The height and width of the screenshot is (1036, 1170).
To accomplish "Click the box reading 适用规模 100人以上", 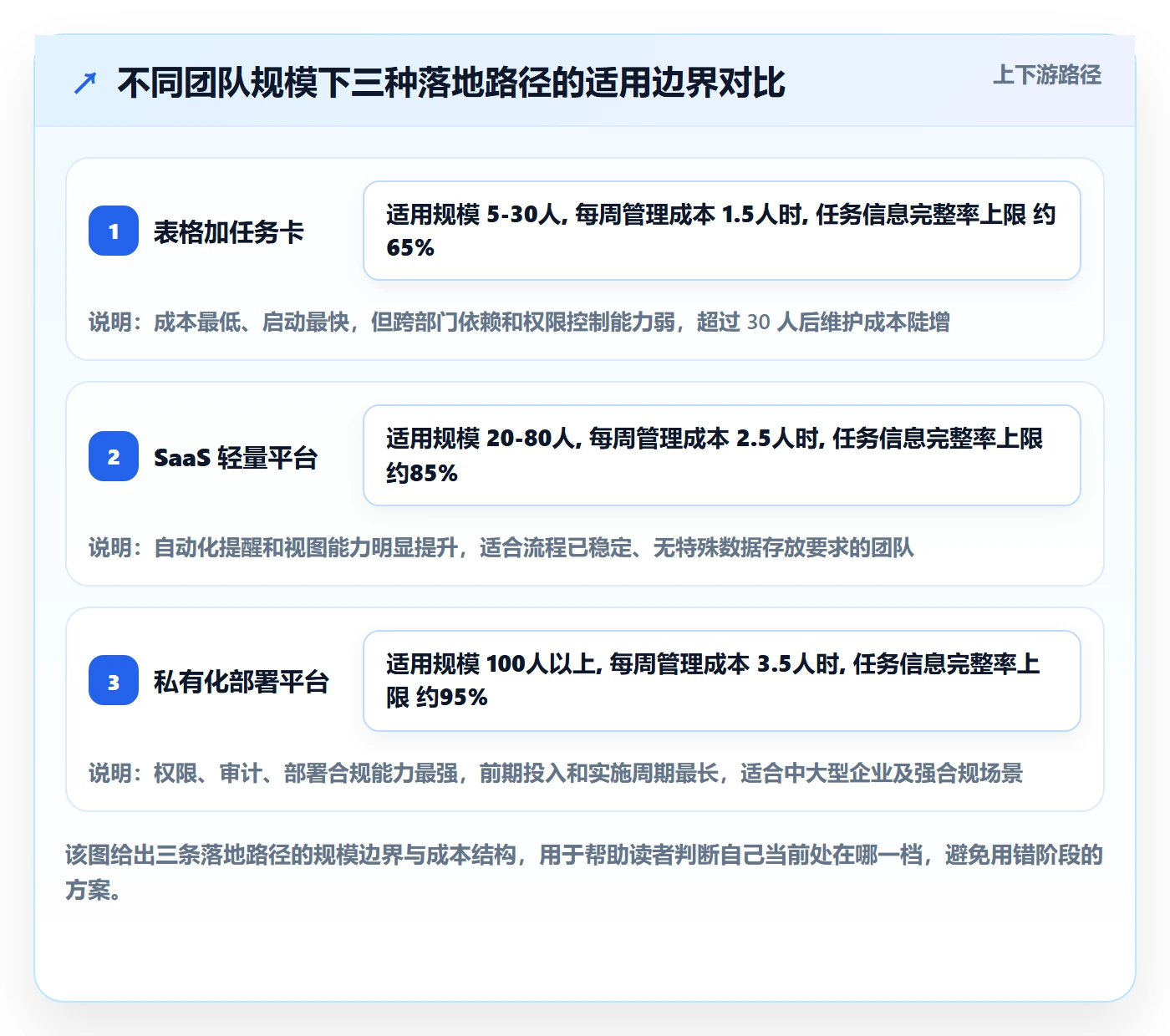I will pos(722,681).
